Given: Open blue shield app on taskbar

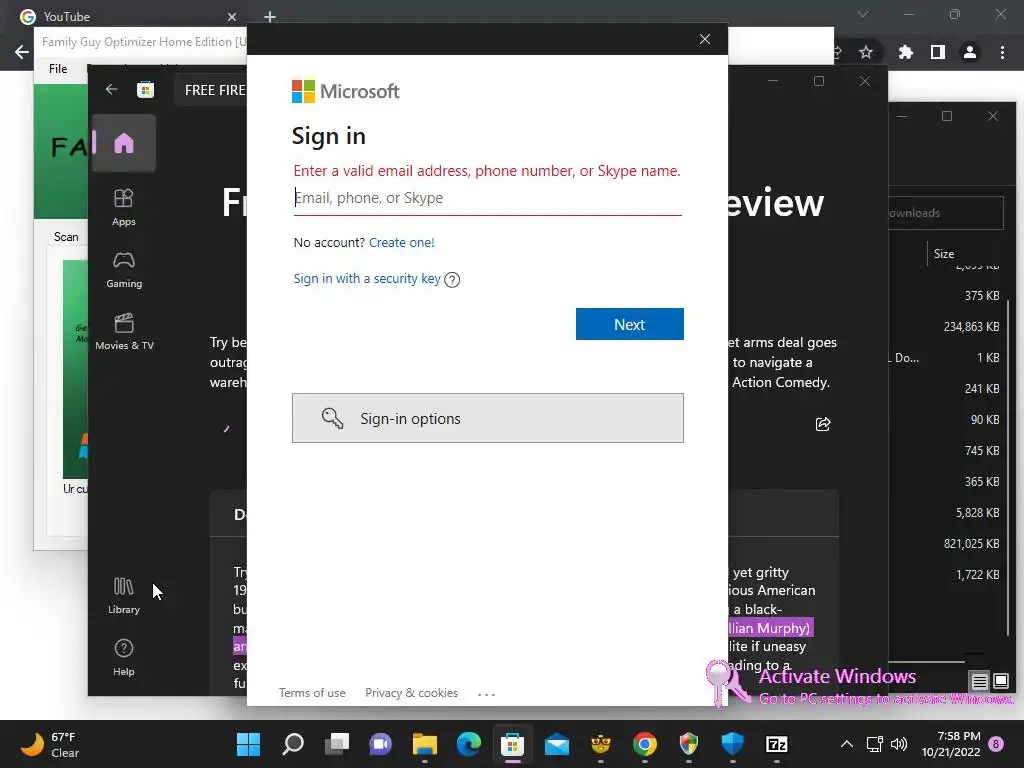Looking at the screenshot, I should click(x=733, y=744).
